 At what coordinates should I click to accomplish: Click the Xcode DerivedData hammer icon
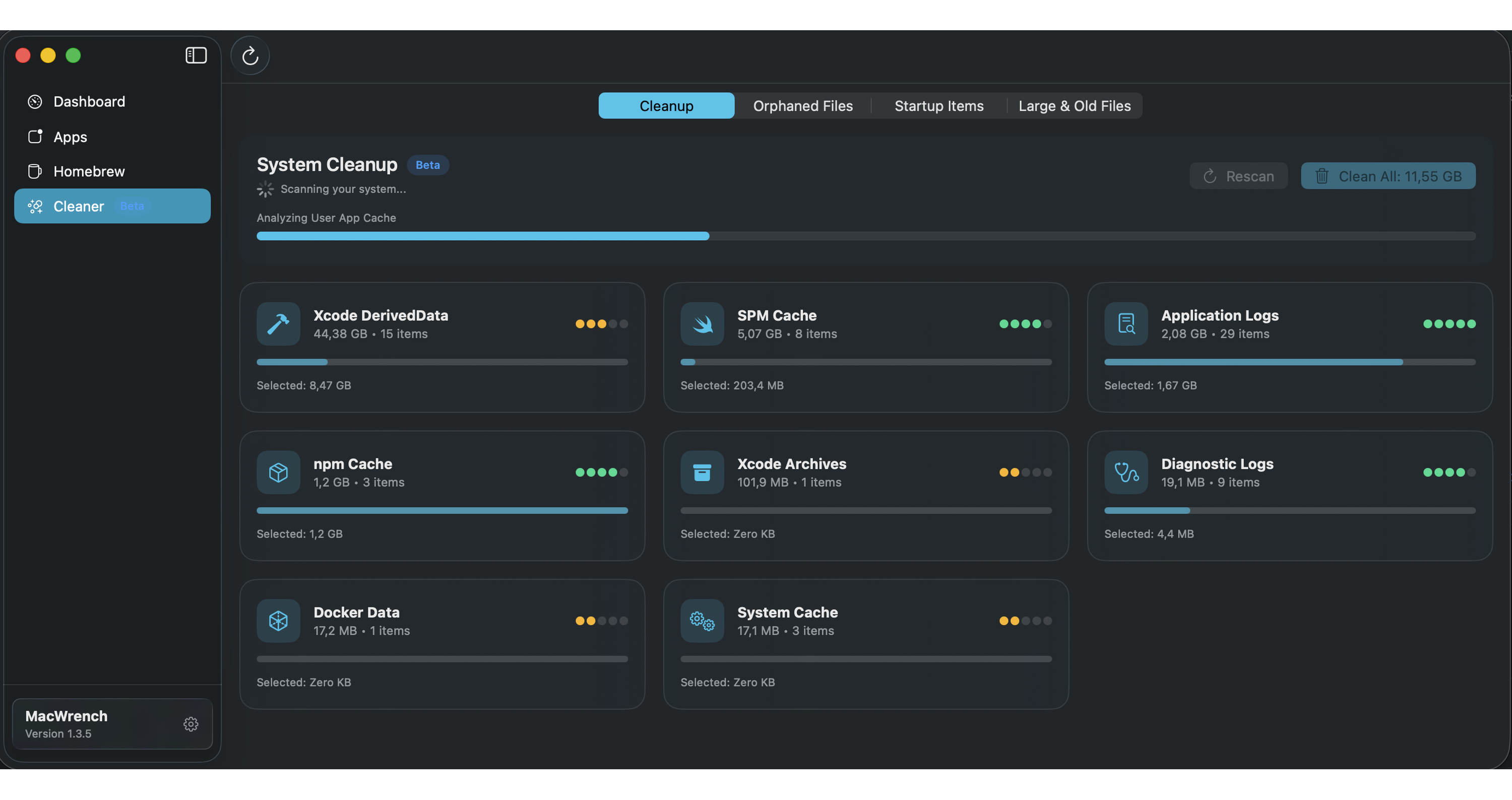(x=278, y=324)
